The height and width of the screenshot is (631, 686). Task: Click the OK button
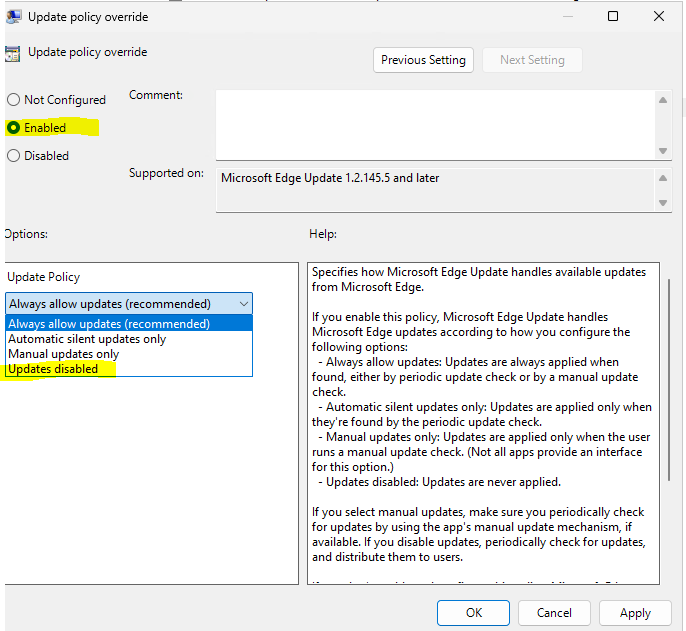(x=473, y=613)
